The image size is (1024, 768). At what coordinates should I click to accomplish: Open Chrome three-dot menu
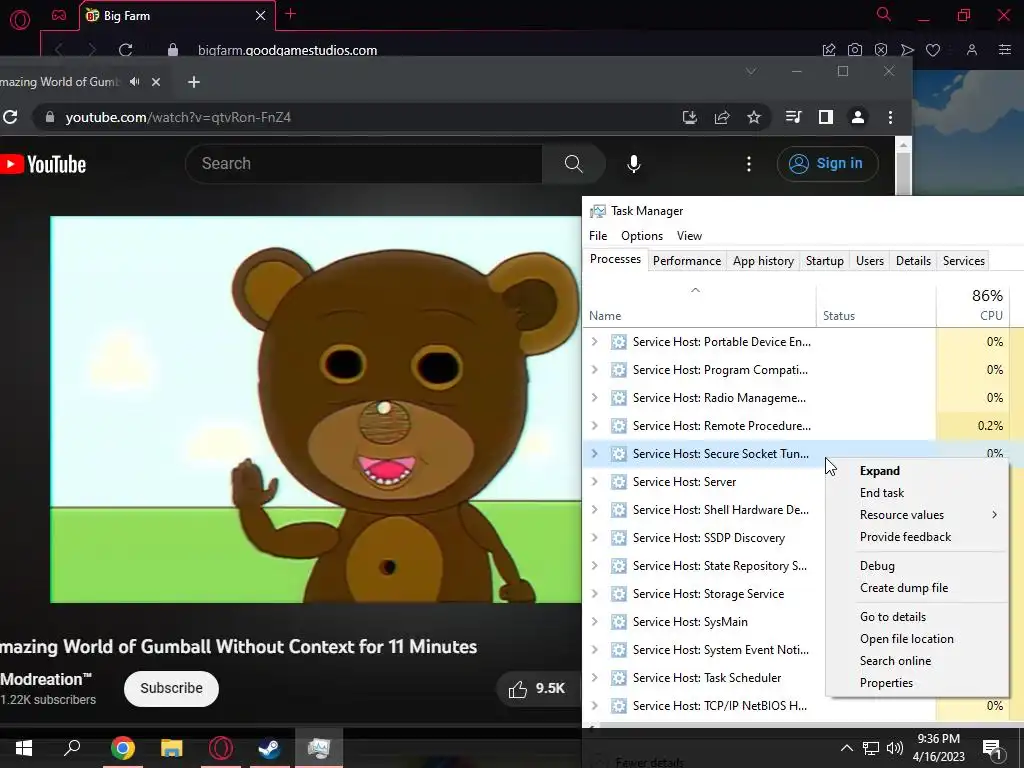890,117
